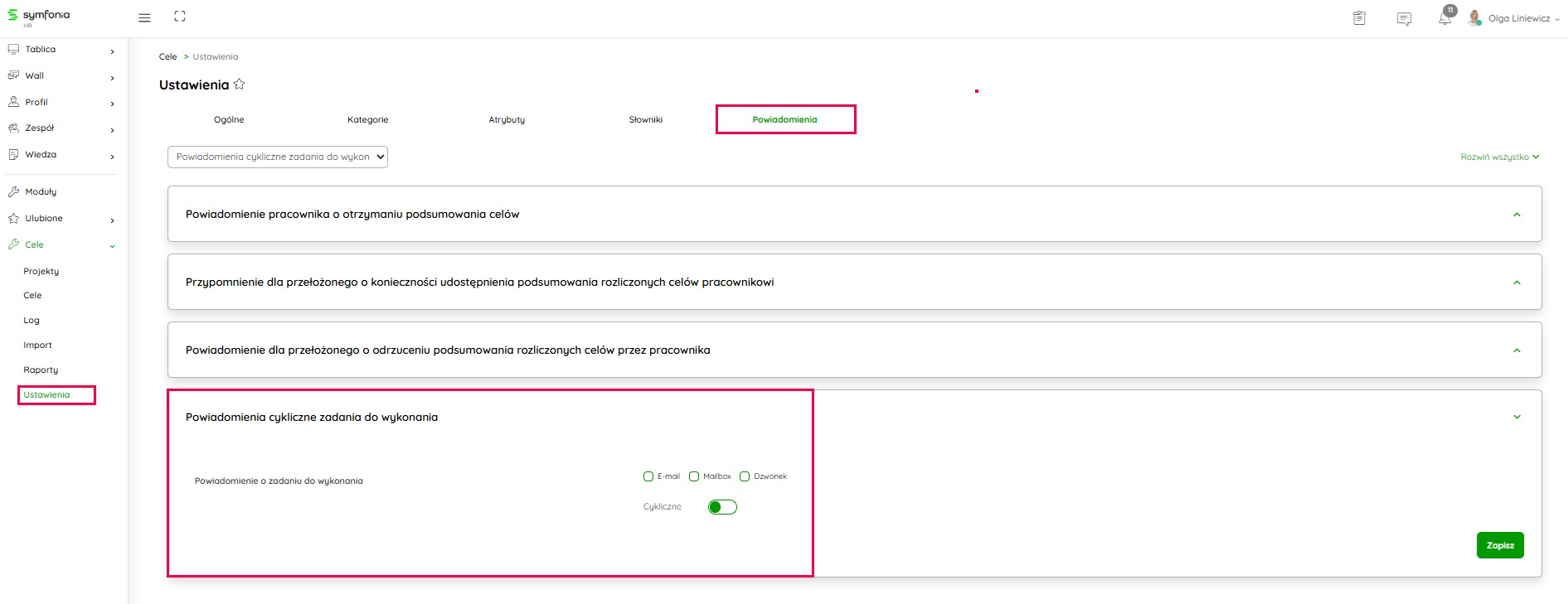The width and height of the screenshot is (1568, 604).
Task: Click Rozwiń wszystko link
Action: point(1499,157)
